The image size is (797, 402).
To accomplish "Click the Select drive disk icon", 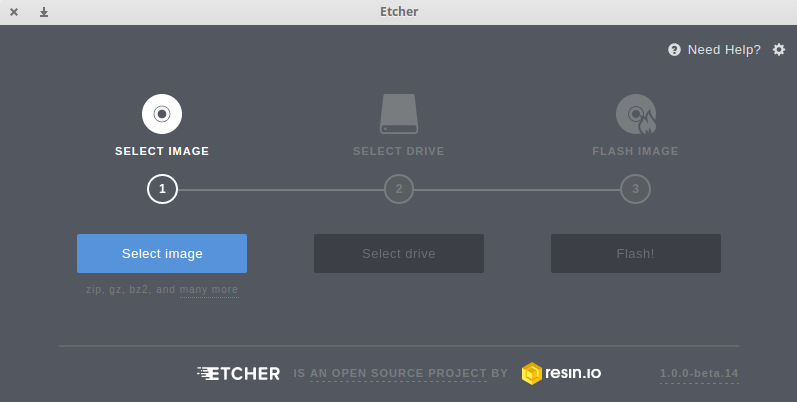I will click(399, 114).
